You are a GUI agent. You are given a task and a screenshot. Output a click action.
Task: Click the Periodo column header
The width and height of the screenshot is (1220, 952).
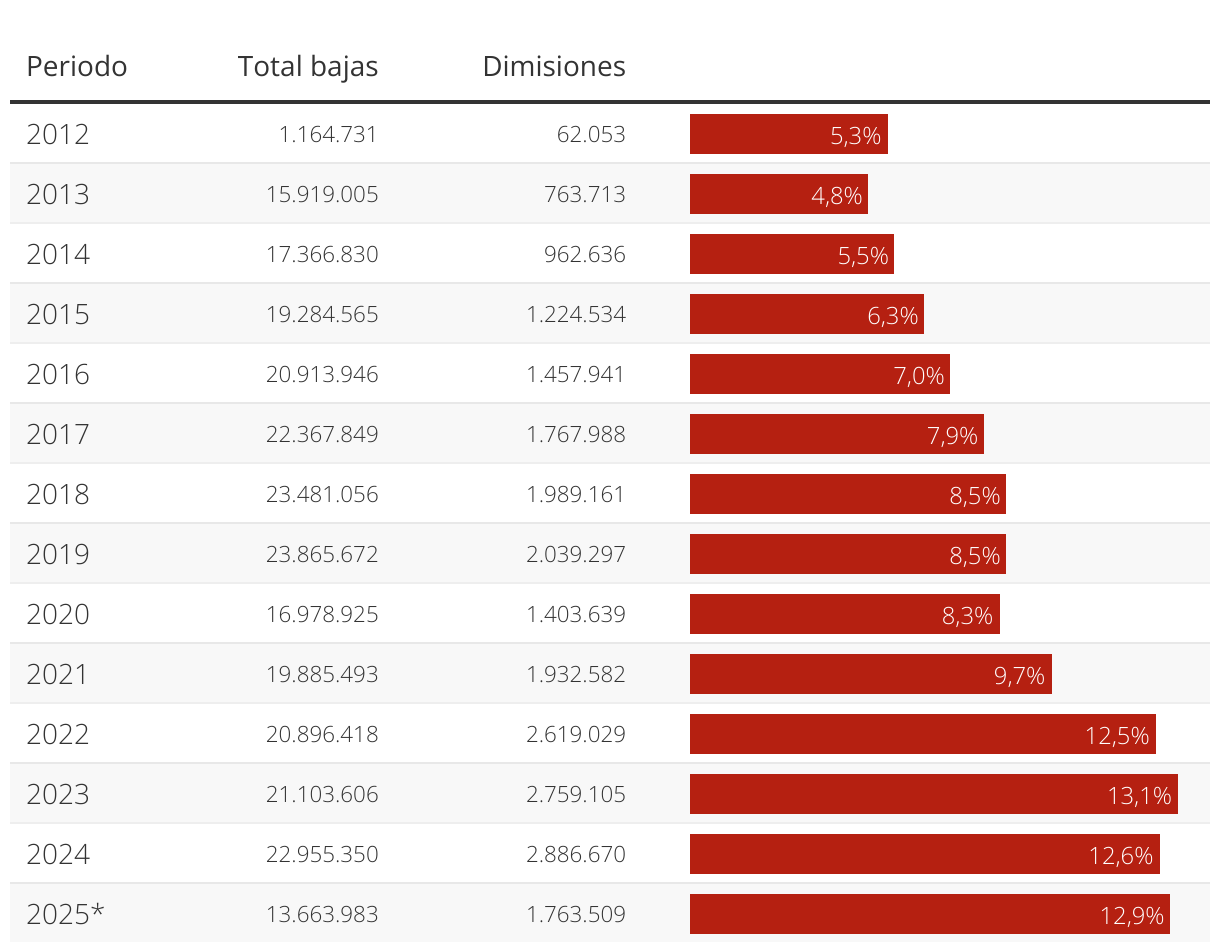(77, 67)
